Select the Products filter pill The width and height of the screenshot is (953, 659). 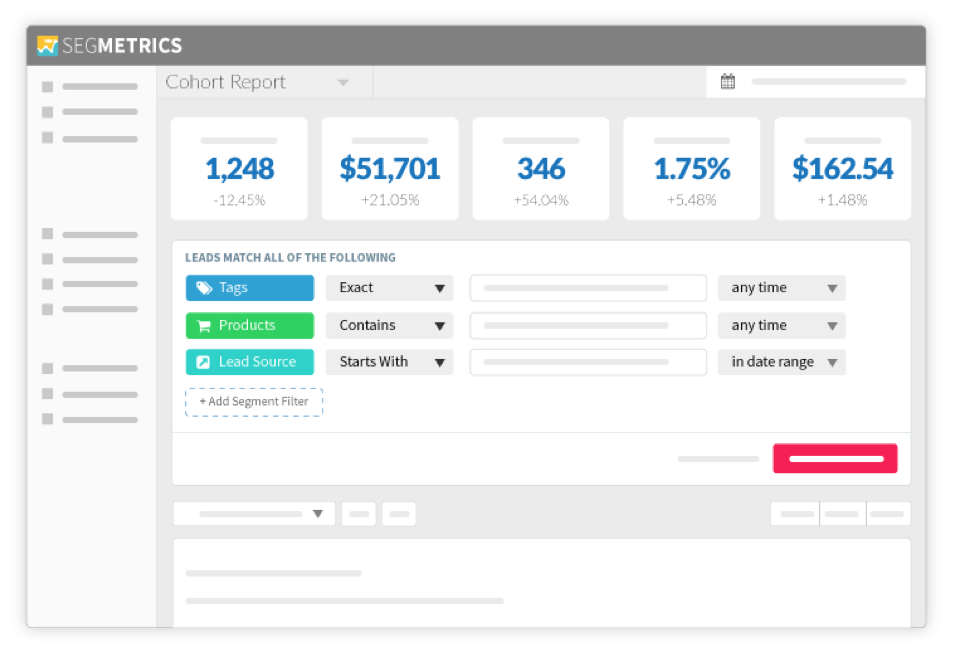250,326
